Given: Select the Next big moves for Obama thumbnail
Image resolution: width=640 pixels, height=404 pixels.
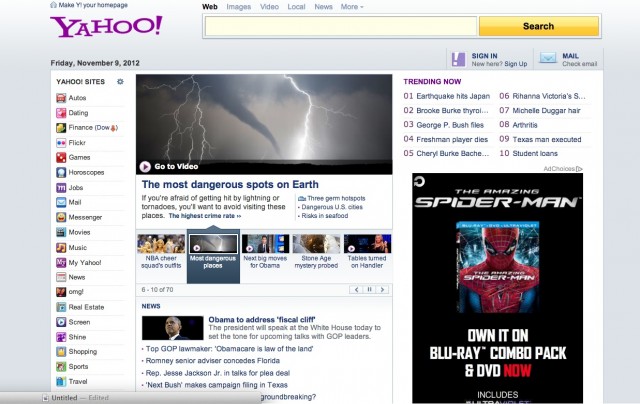Looking at the screenshot, I should pyautogui.click(x=265, y=244).
